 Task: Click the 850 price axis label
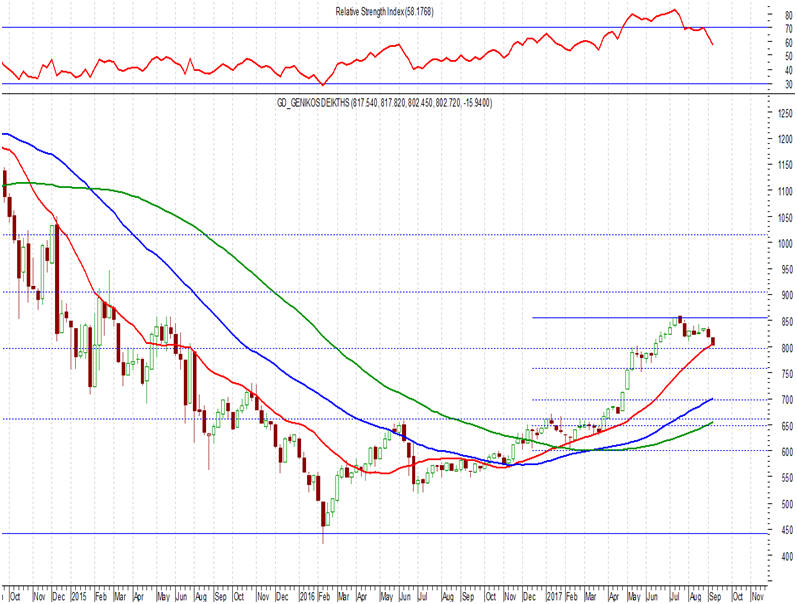(787, 322)
